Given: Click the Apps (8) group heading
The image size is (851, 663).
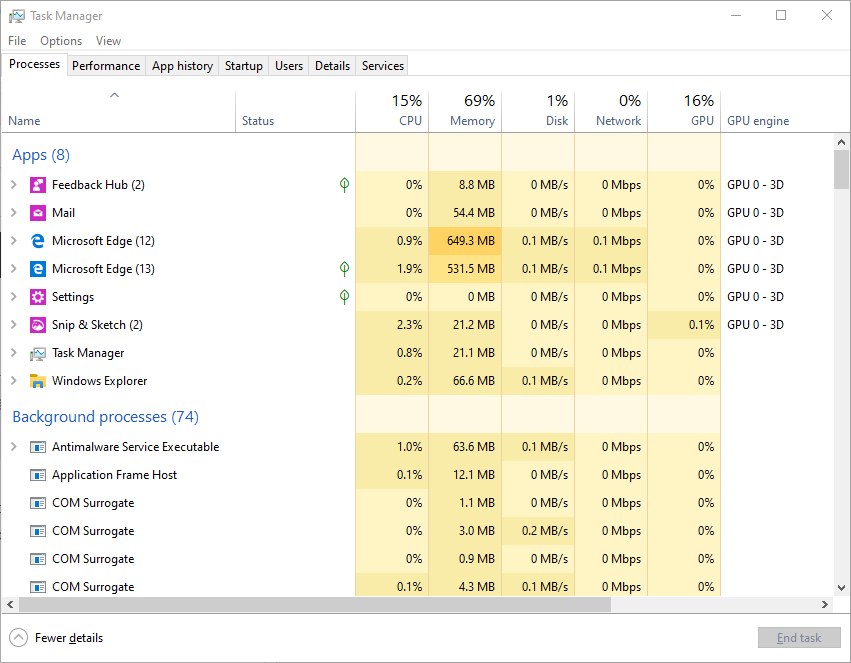Looking at the screenshot, I should tap(41, 155).
